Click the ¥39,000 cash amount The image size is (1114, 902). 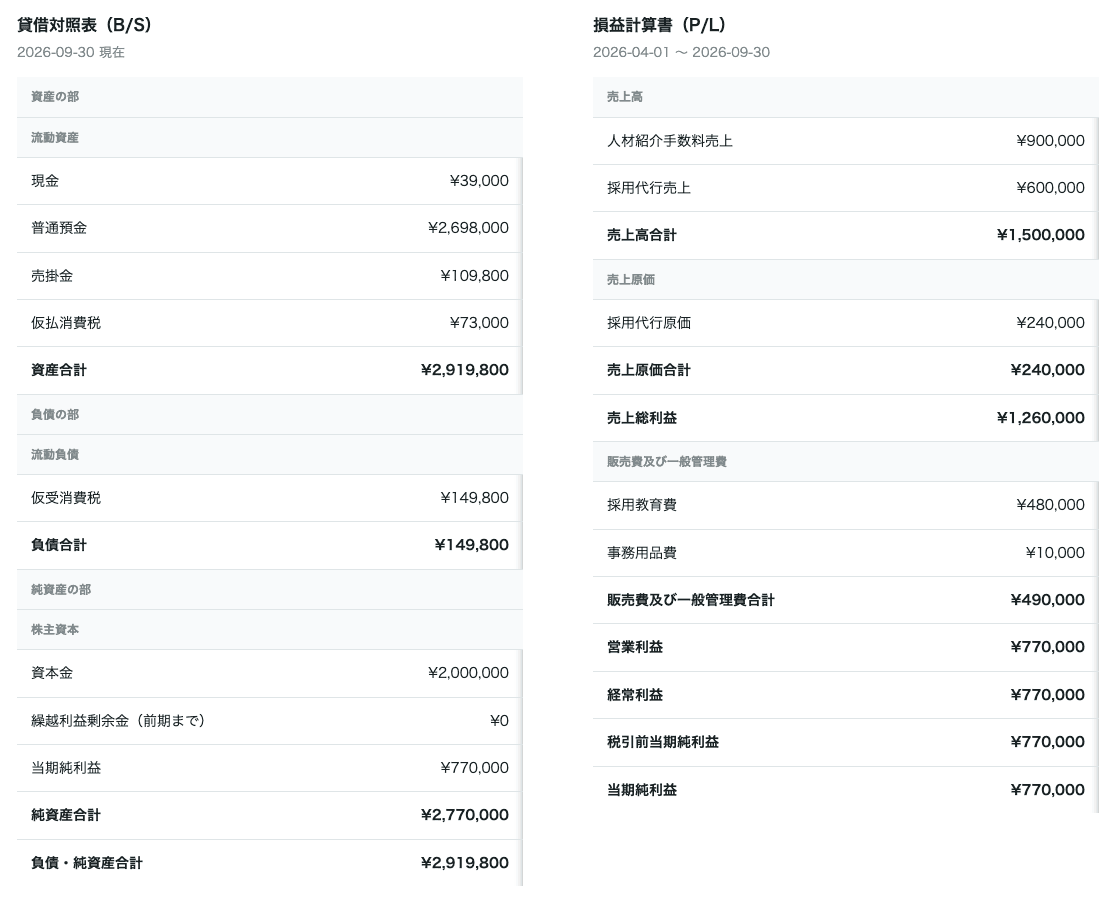pos(479,181)
